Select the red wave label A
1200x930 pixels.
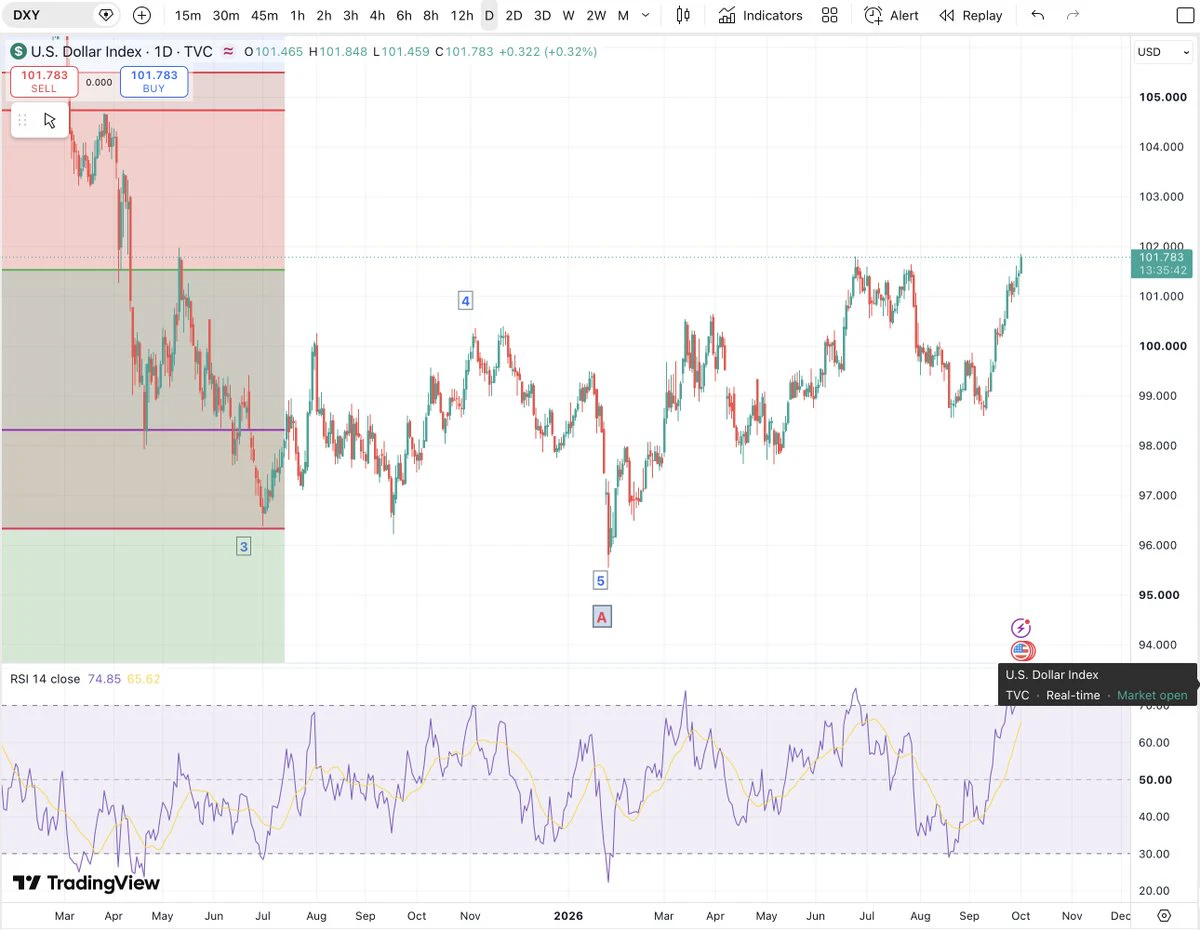601,617
